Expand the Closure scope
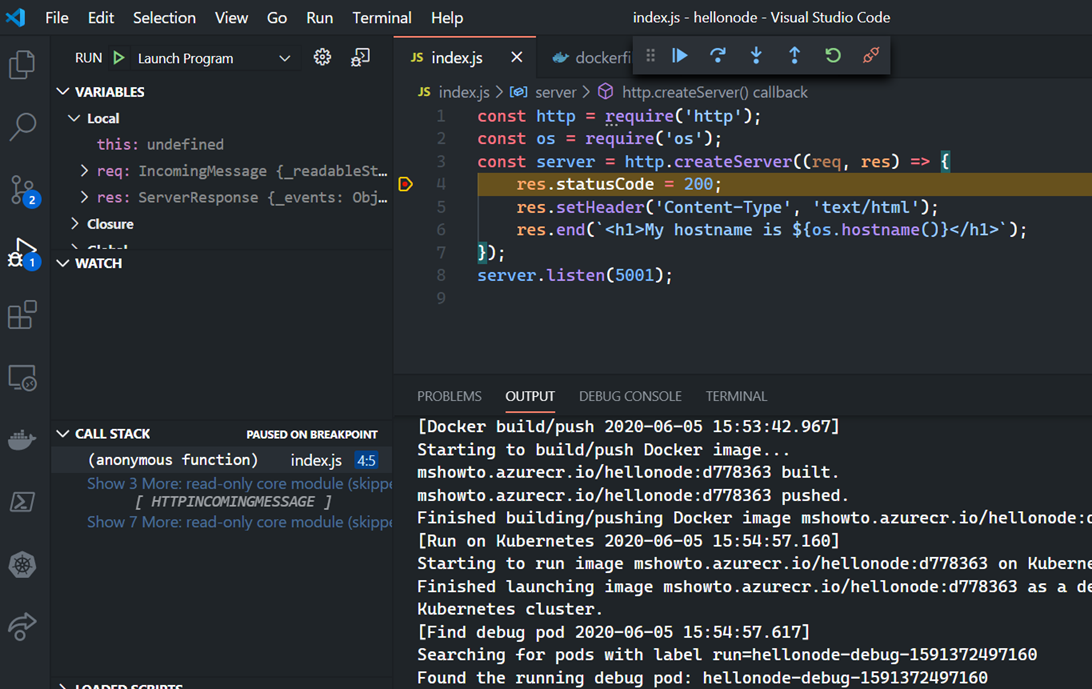Image resolution: width=1092 pixels, height=689 pixels. point(75,224)
